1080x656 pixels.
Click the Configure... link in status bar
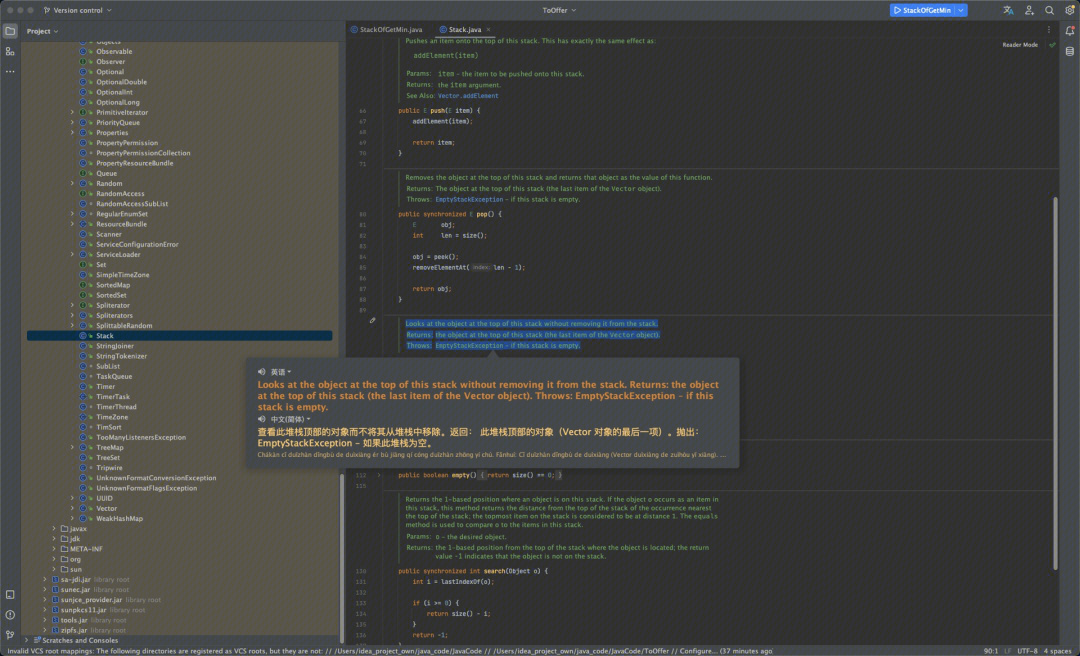click(x=697, y=650)
